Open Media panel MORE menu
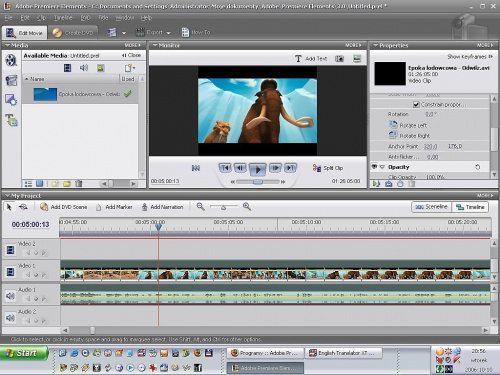This screenshot has height=375, width=500. [133, 45]
